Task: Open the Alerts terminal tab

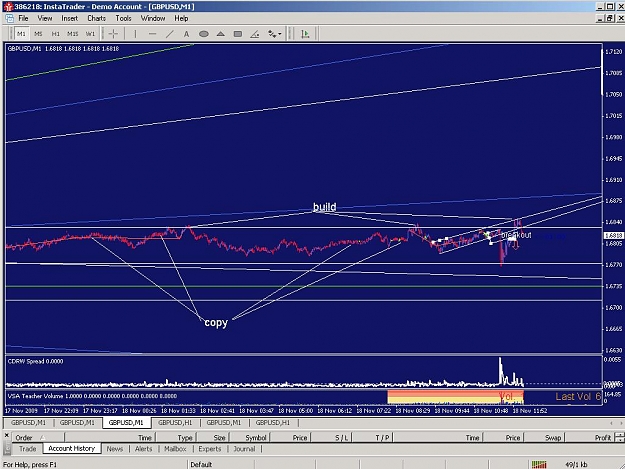Action: 143,449
